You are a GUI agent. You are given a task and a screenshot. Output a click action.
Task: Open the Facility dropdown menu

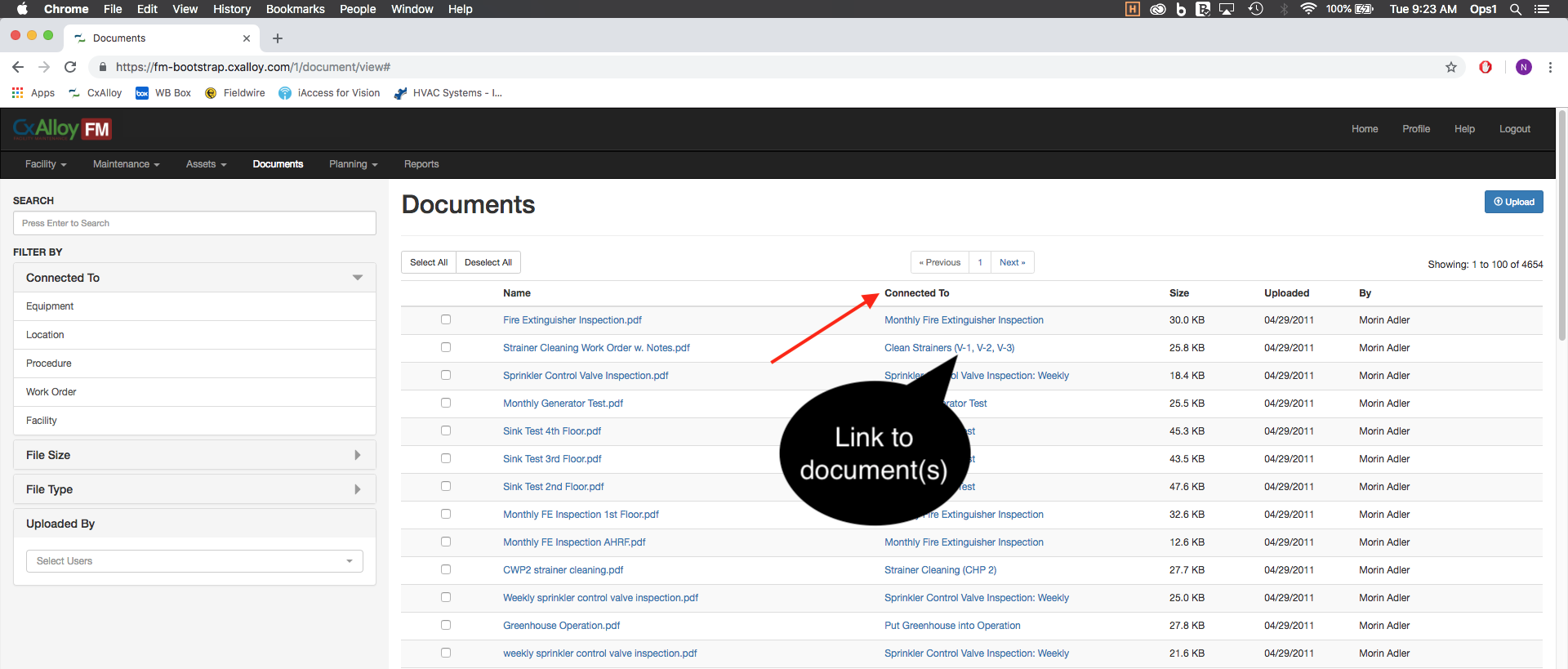(x=46, y=164)
